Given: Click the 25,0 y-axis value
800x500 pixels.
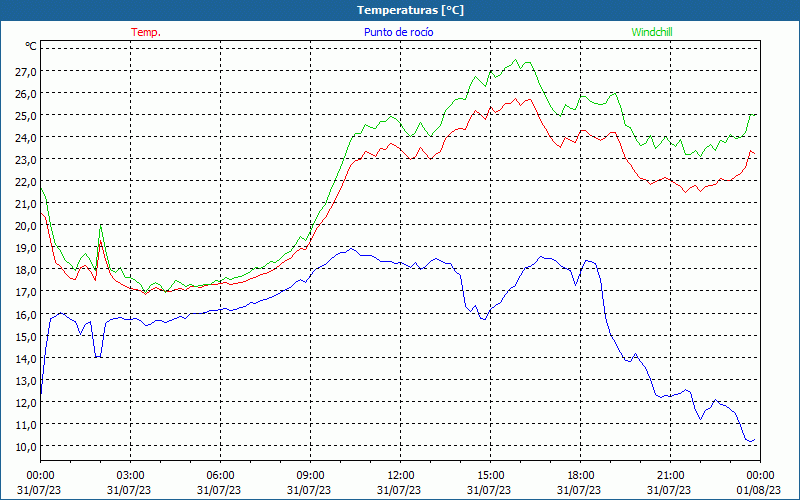Looking at the screenshot, I should click(x=26, y=115).
